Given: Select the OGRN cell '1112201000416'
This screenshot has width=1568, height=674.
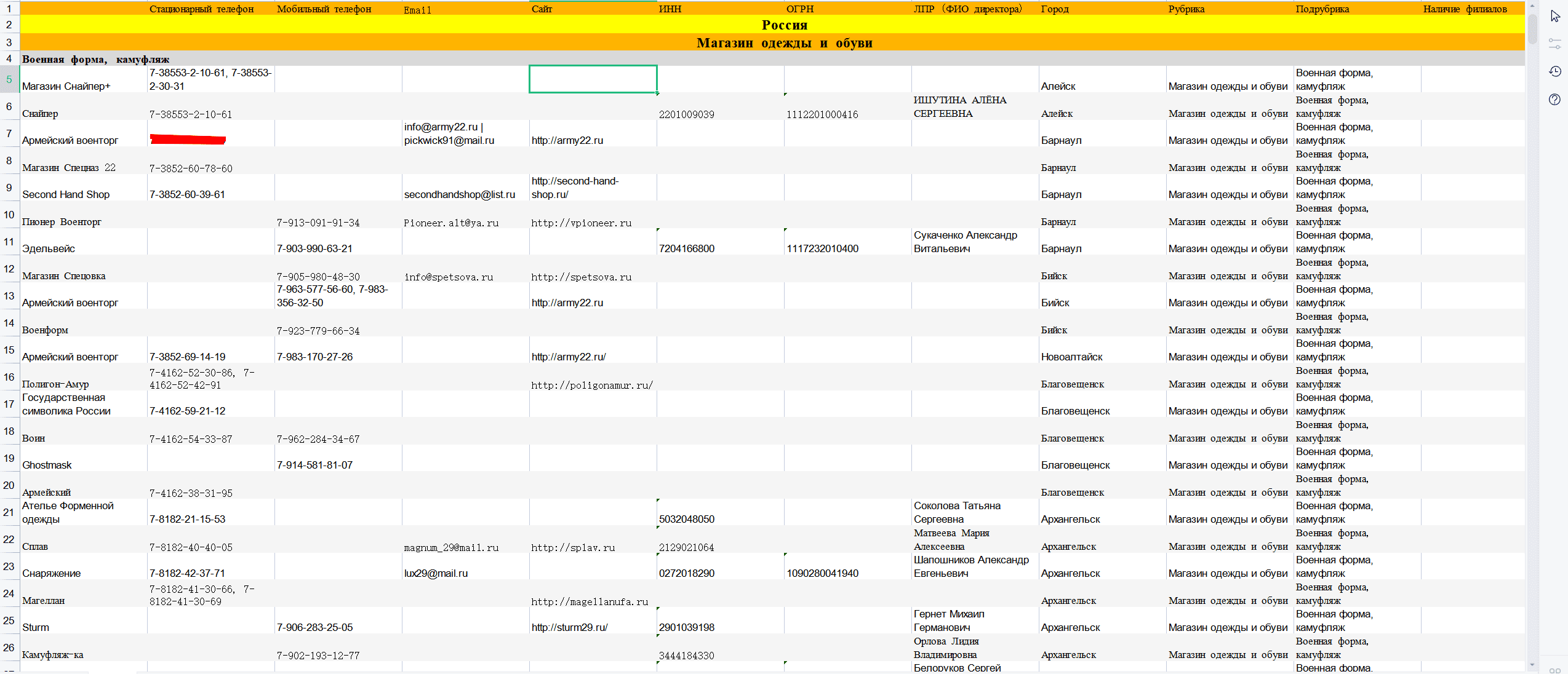Looking at the screenshot, I should tap(848, 106).
